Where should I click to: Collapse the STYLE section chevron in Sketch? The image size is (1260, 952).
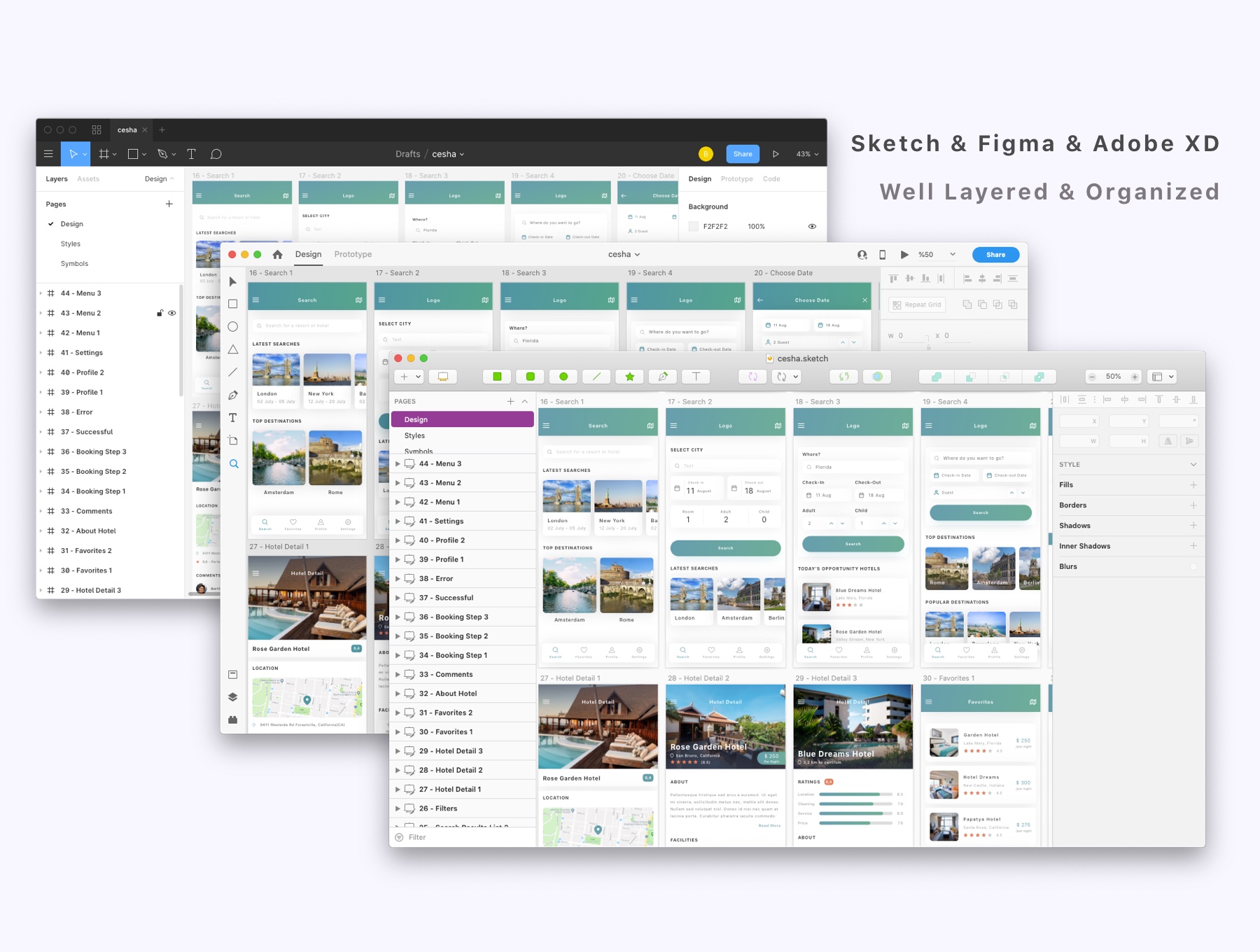pyautogui.click(x=1193, y=465)
